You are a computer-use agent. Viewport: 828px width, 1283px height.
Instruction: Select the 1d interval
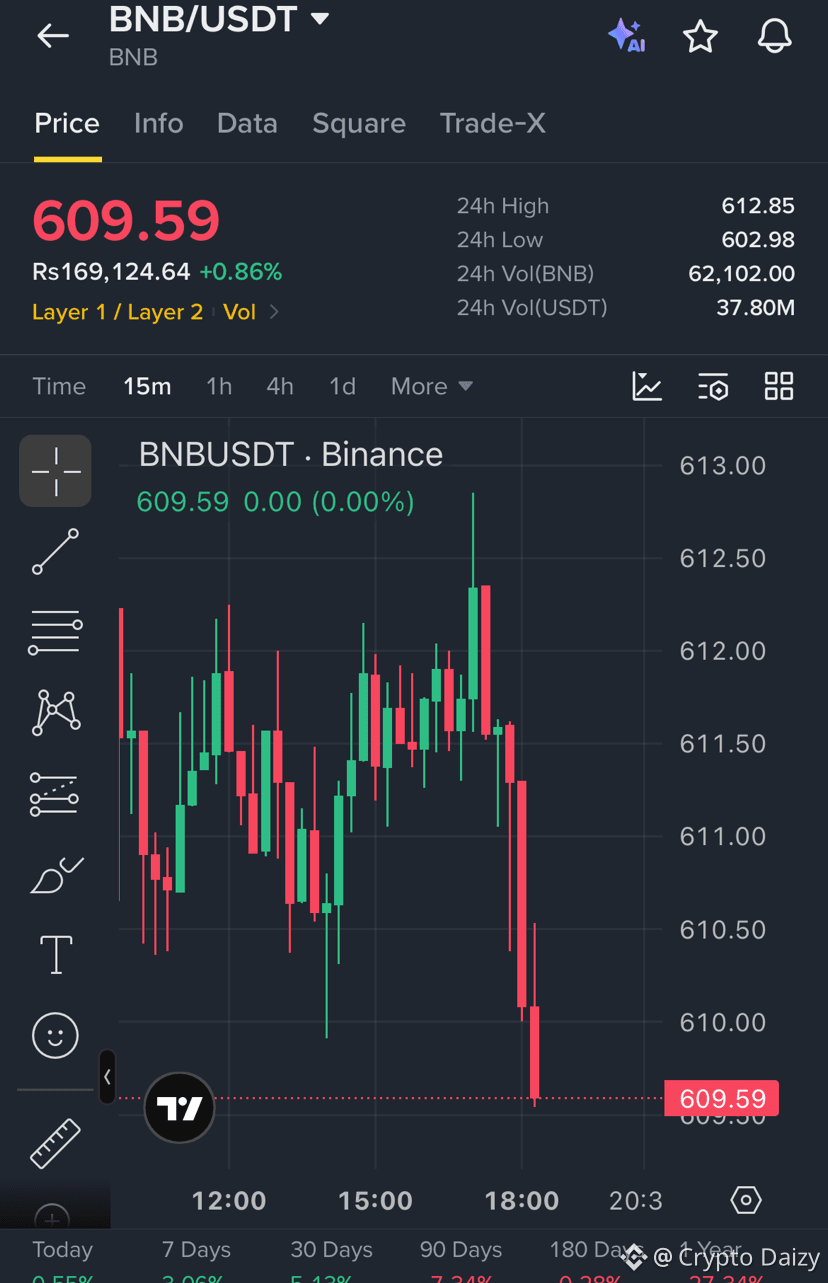(342, 386)
